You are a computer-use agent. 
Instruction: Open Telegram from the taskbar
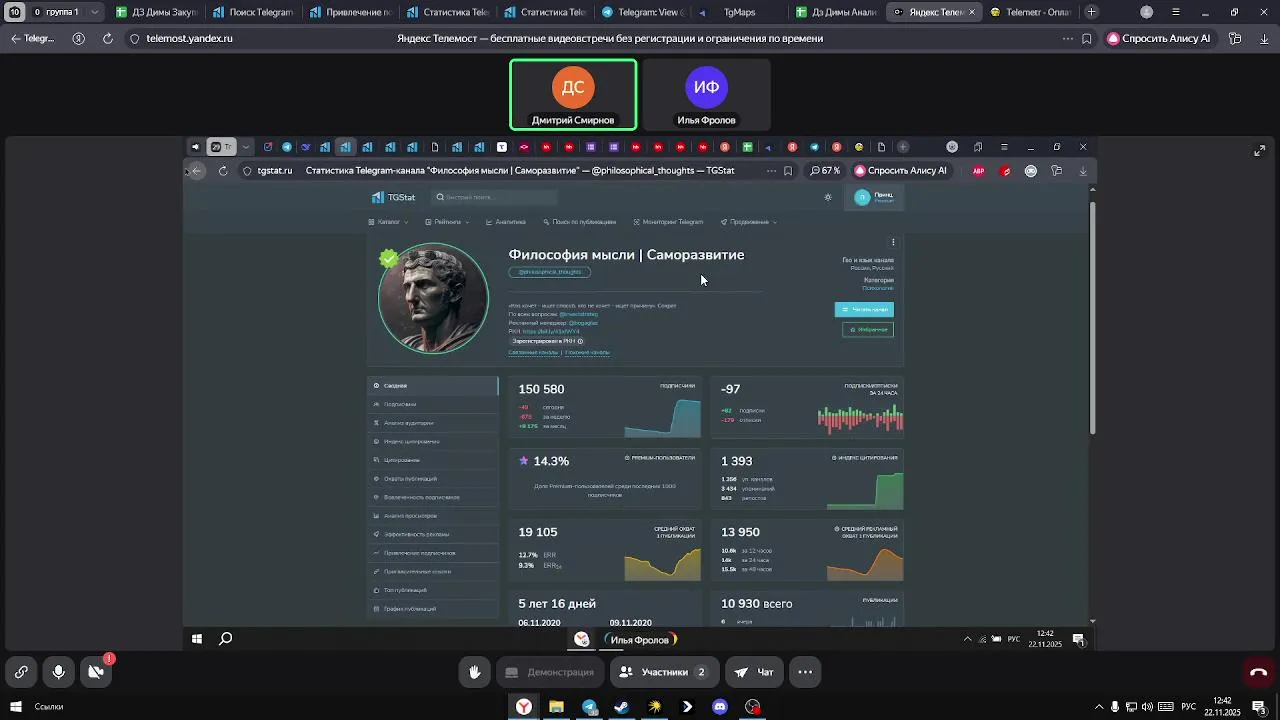[589, 707]
